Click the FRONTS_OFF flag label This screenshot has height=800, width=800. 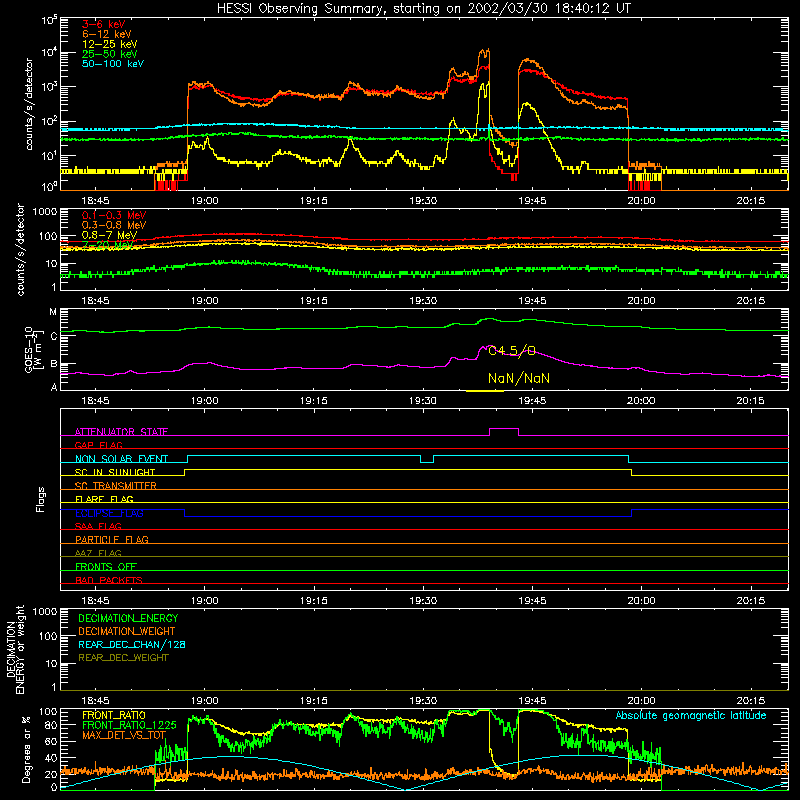click(x=106, y=566)
